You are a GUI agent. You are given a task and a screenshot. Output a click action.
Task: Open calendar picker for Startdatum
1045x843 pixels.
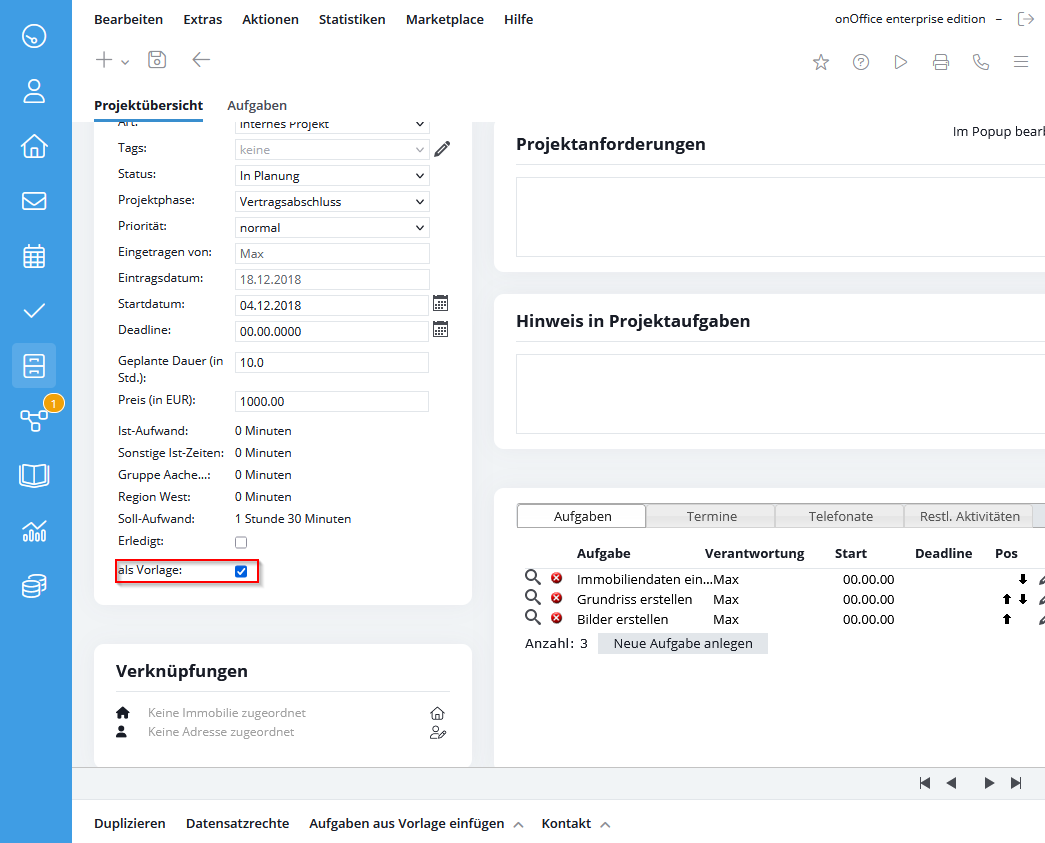point(441,304)
